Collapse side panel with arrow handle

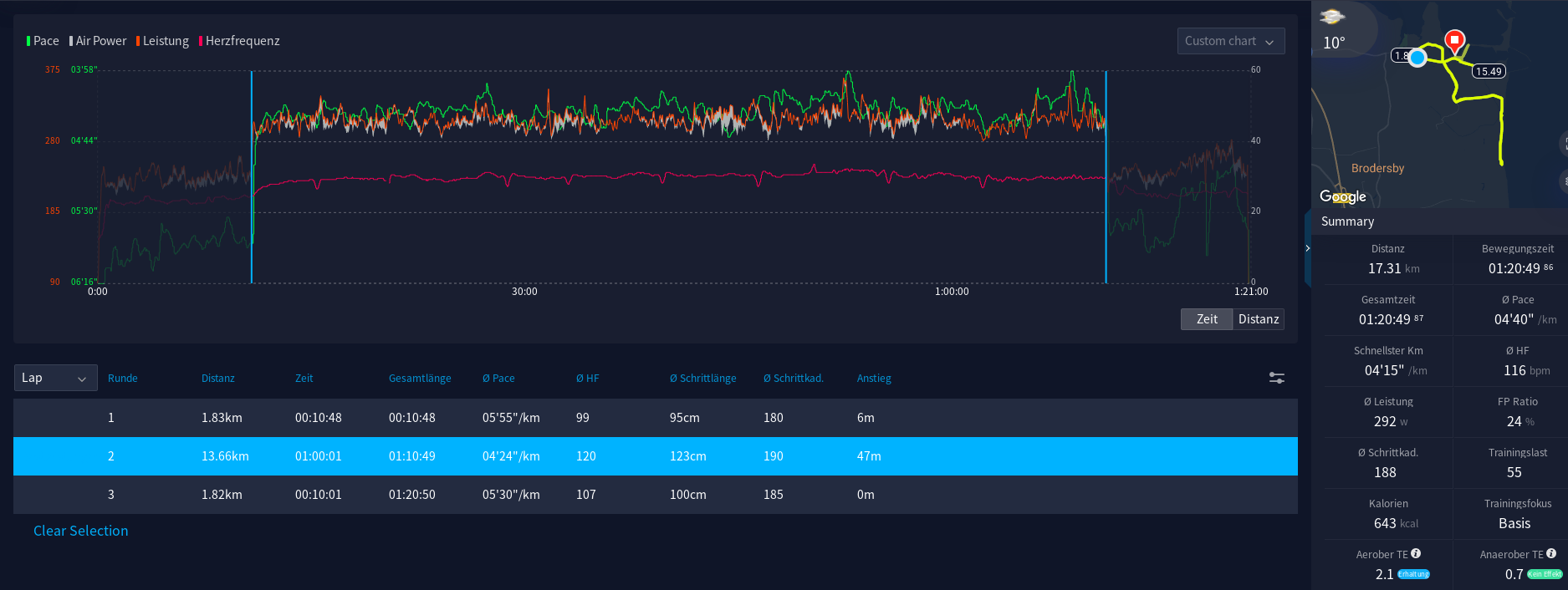[1308, 248]
